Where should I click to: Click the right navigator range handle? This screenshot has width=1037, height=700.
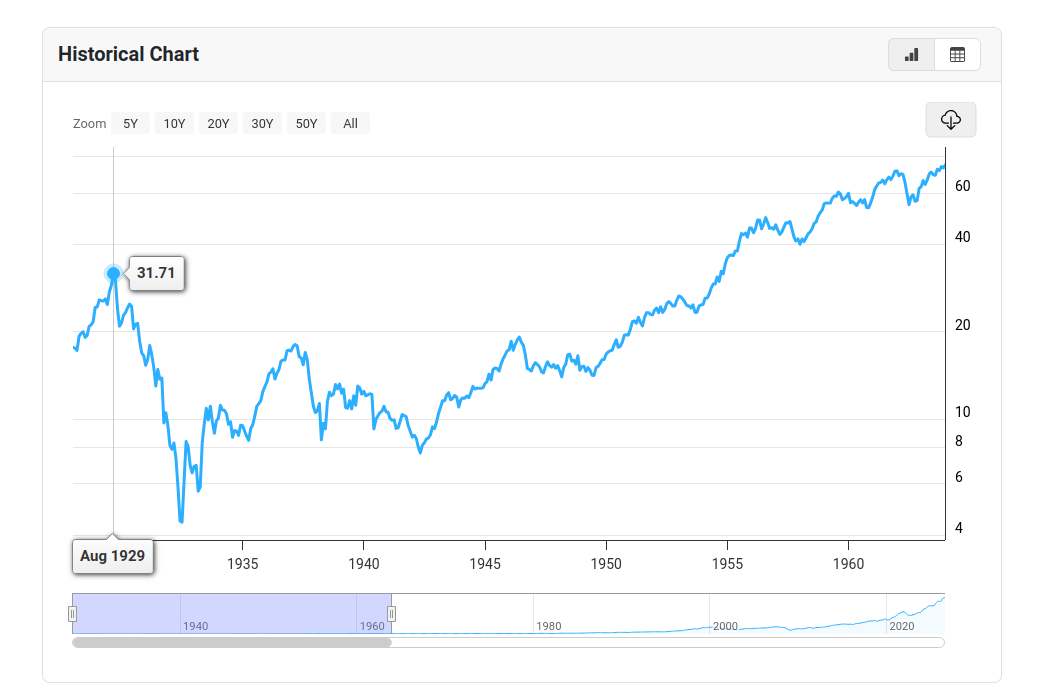(x=392, y=614)
